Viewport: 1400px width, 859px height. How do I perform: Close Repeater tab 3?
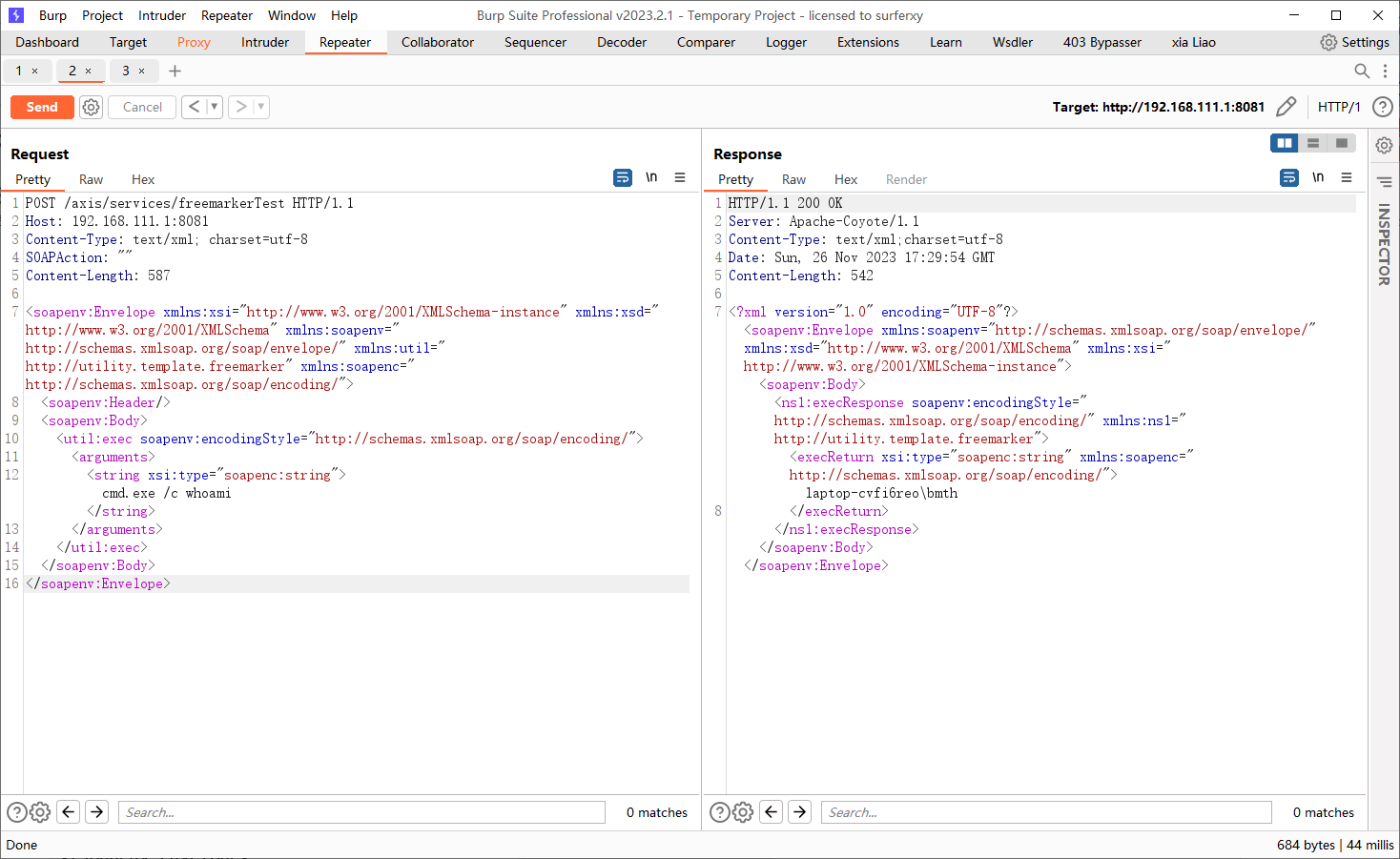(x=142, y=71)
